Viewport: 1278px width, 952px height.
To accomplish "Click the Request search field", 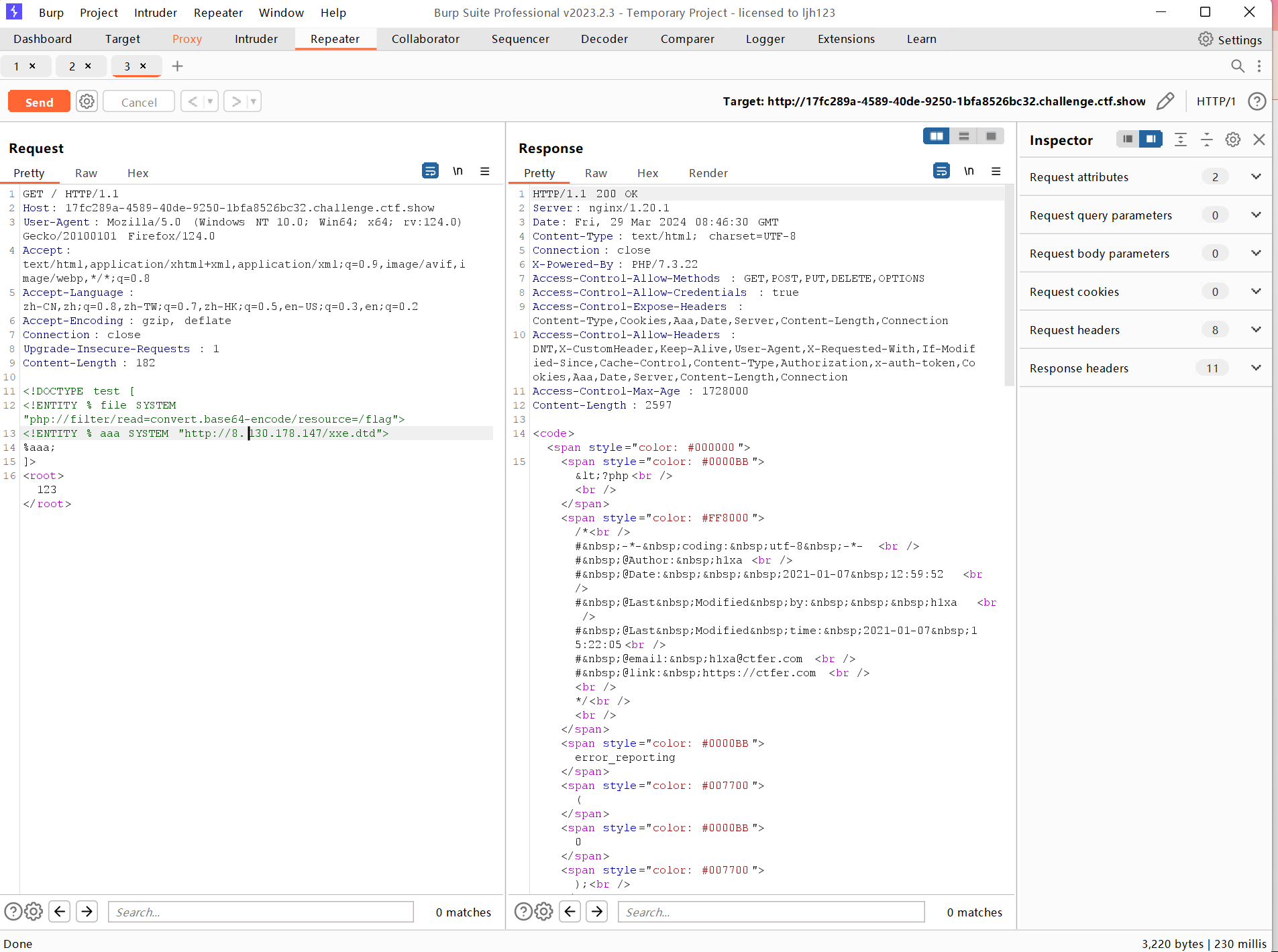I will tap(261, 912).
